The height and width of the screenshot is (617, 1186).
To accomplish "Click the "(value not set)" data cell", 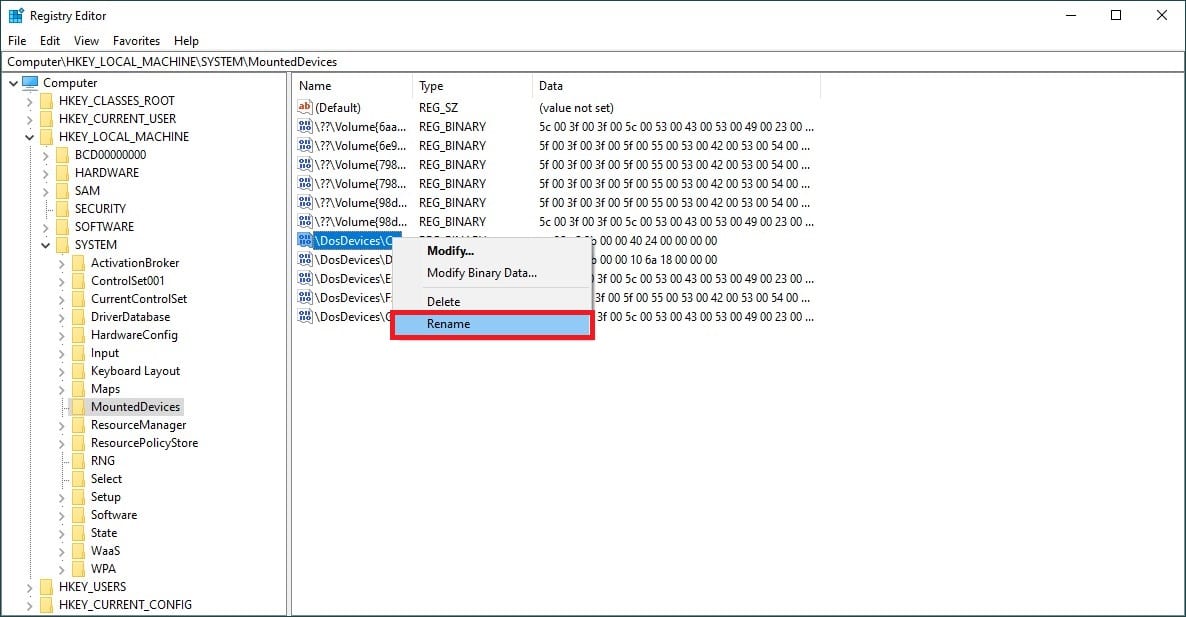I will coord(576,108).
